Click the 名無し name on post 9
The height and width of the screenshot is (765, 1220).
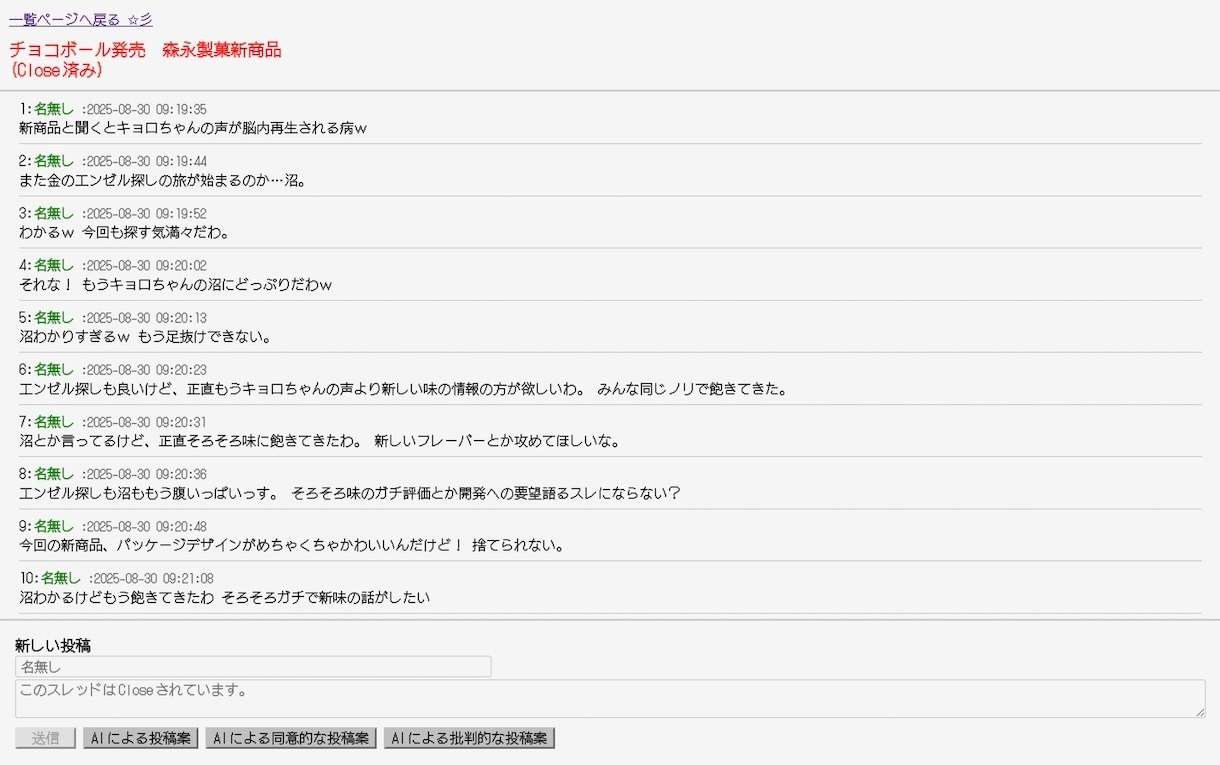click(54, 526)
